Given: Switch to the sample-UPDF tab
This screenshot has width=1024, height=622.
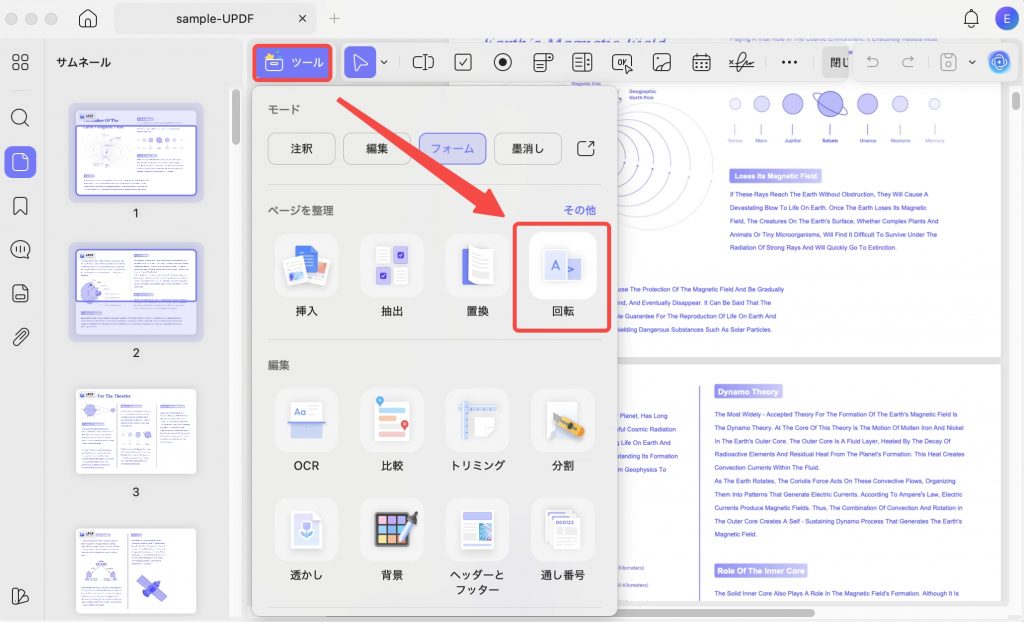Looking at the screenshot, I should pos(215,19).
